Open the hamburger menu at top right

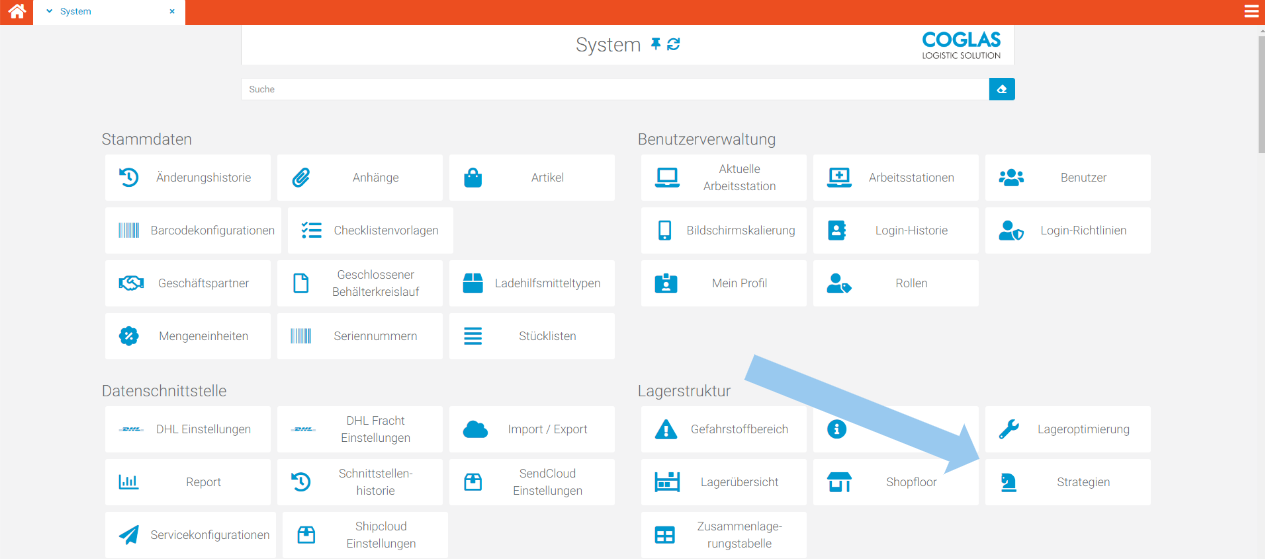1251,12
